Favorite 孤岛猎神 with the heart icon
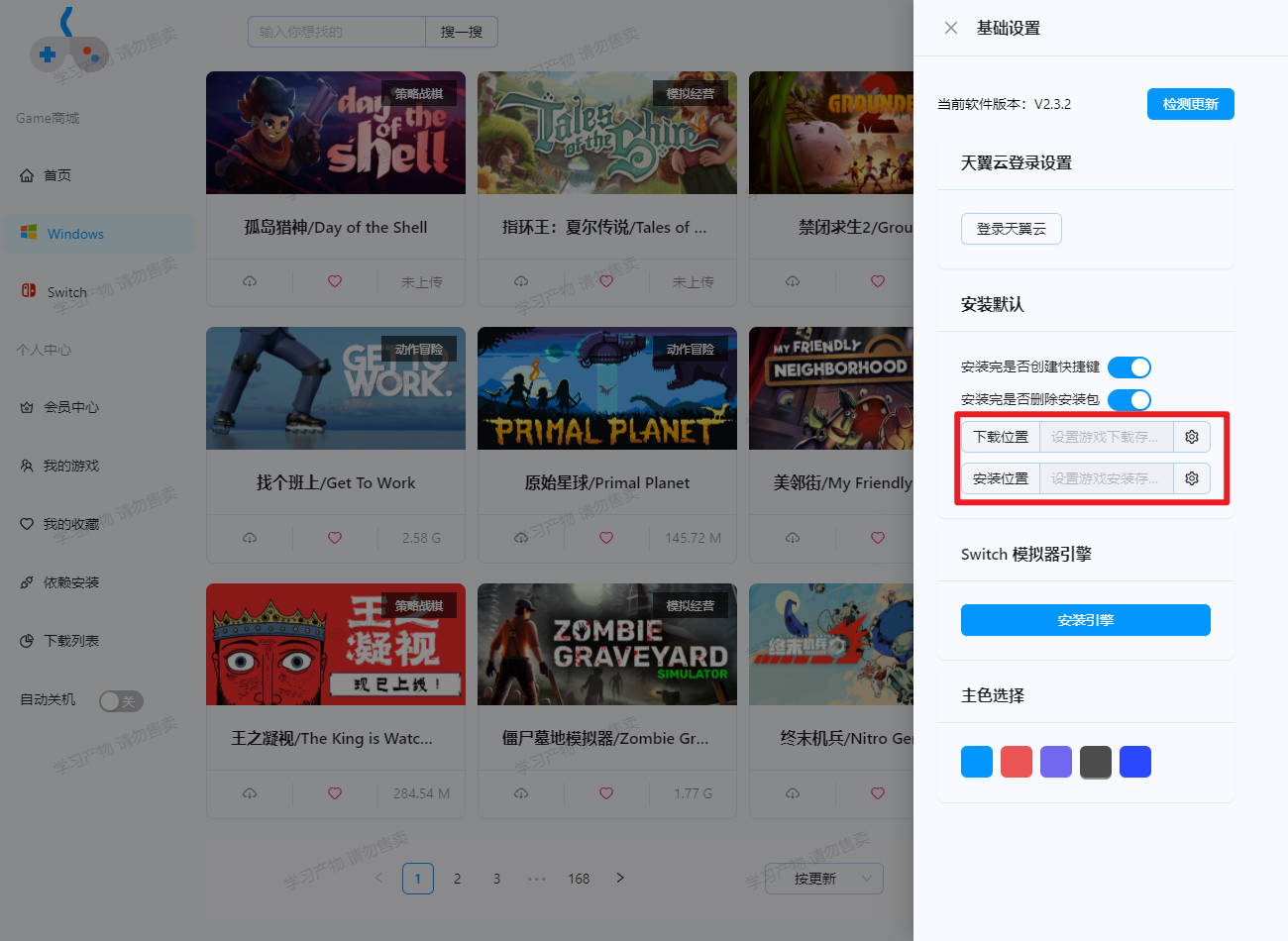This screenshot has height=941, width=1288. (x=335, y=281)
